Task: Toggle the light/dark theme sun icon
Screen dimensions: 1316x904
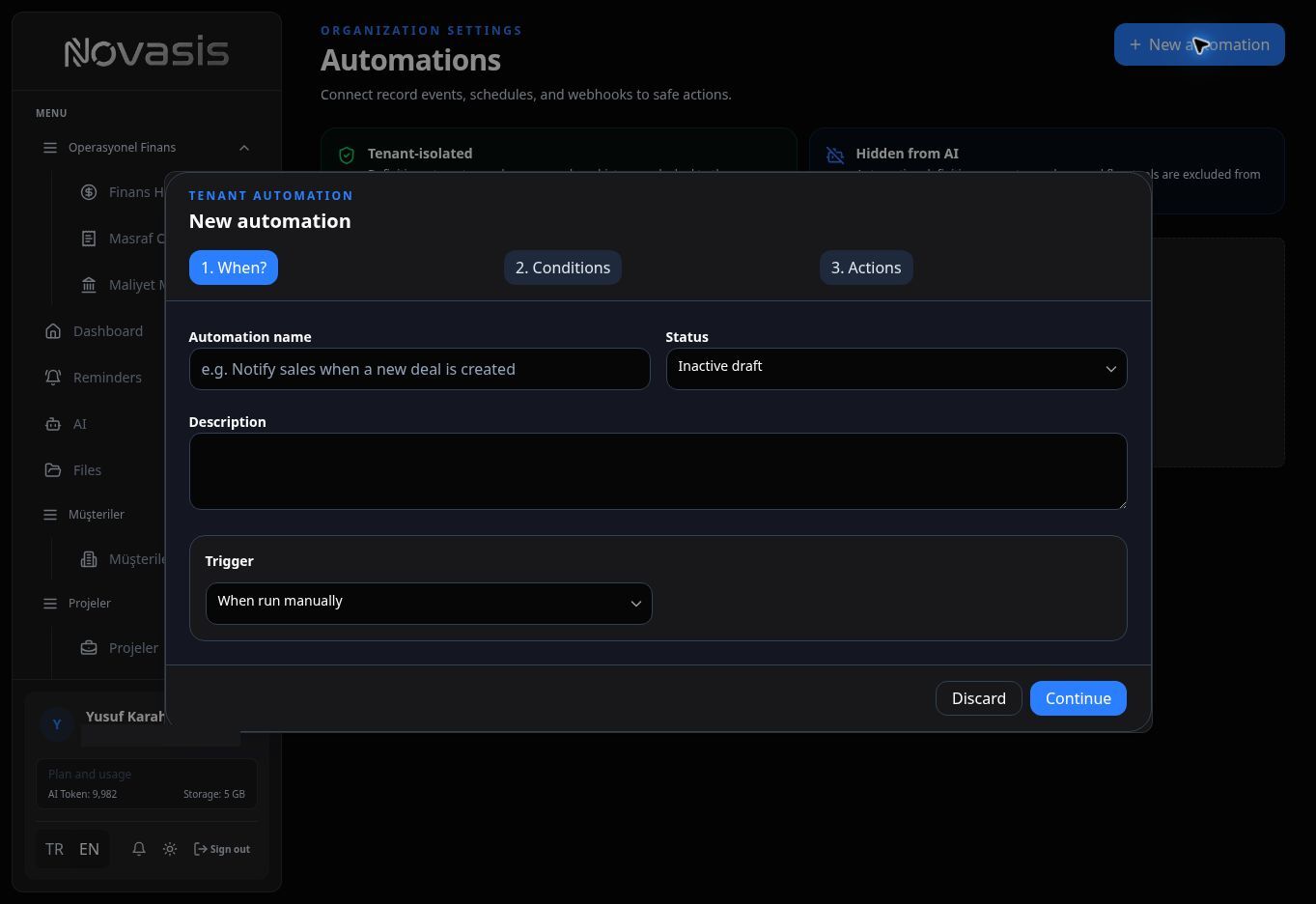Action: tap(170, 849)
